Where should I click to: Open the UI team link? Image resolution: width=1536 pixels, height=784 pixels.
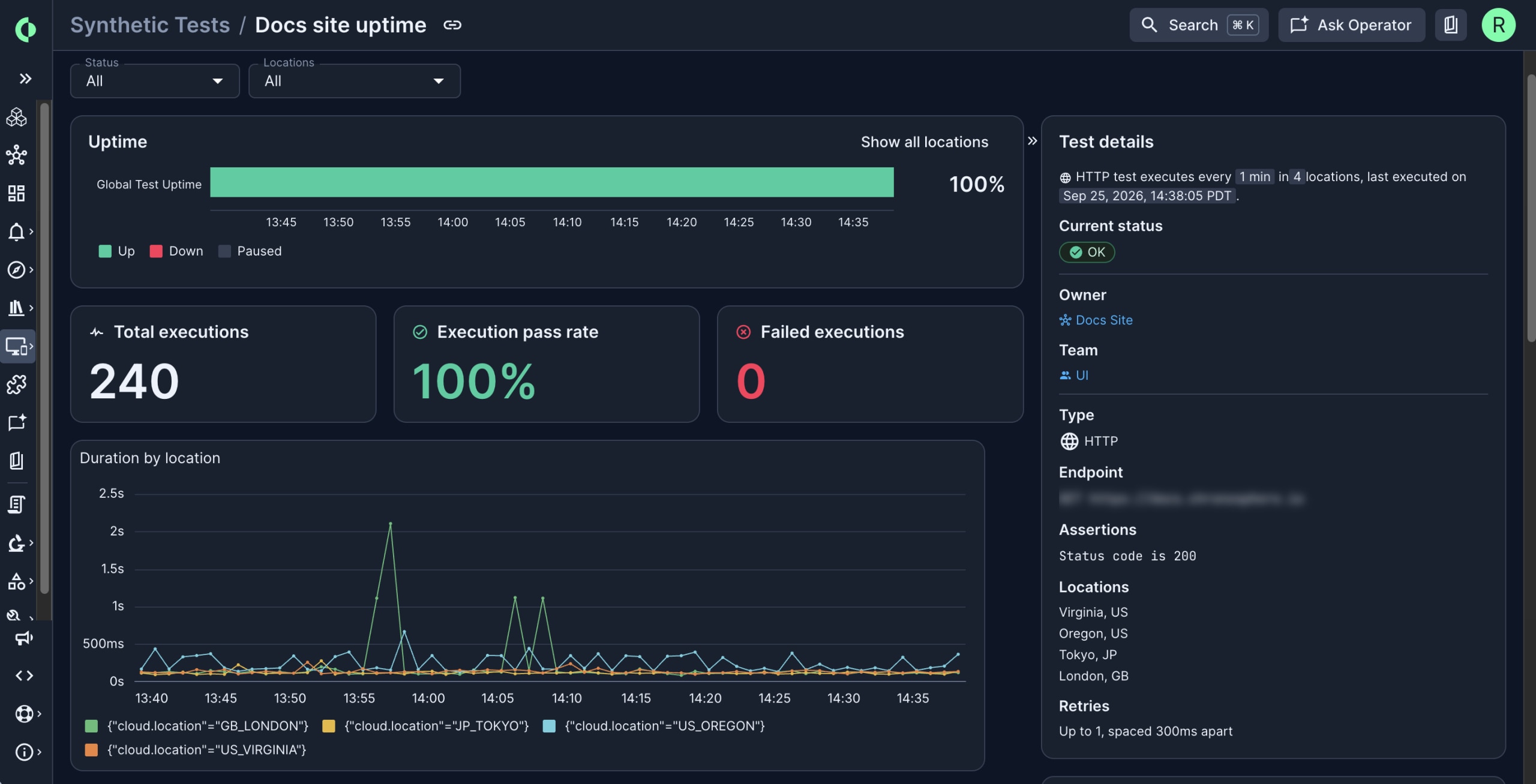pyautogui.click(x=1074, y=375)
